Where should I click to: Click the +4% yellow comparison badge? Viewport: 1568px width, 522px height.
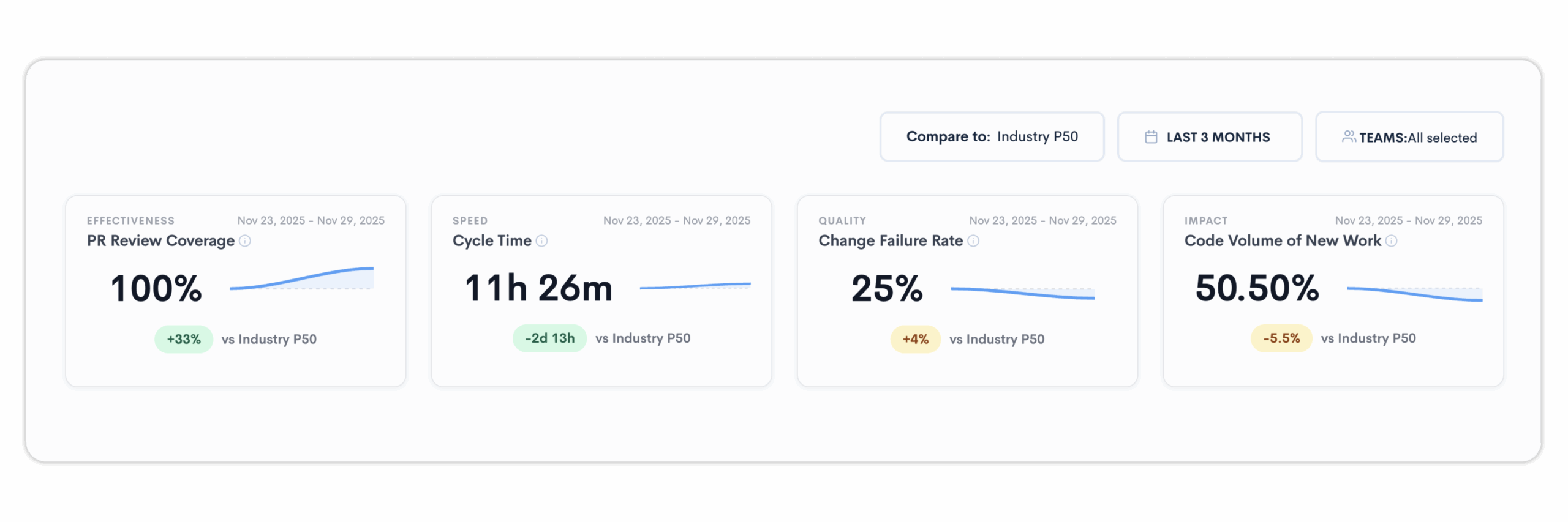click(915, 339)
